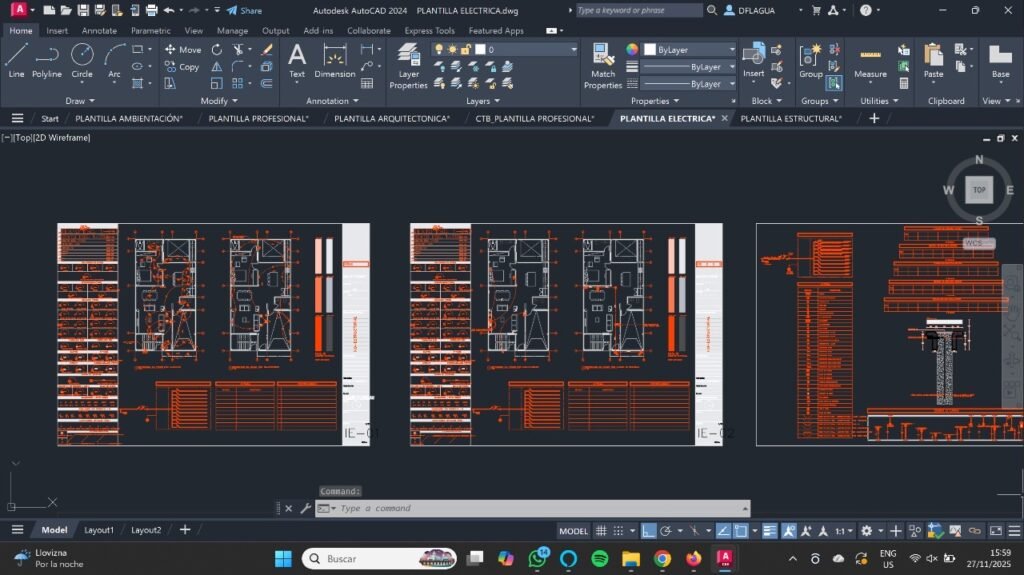Open the annotation scale 1:1 dropdown
The height and width of the screenshot is (575, 1024).
pyautogui.click(x=845, y=531)
